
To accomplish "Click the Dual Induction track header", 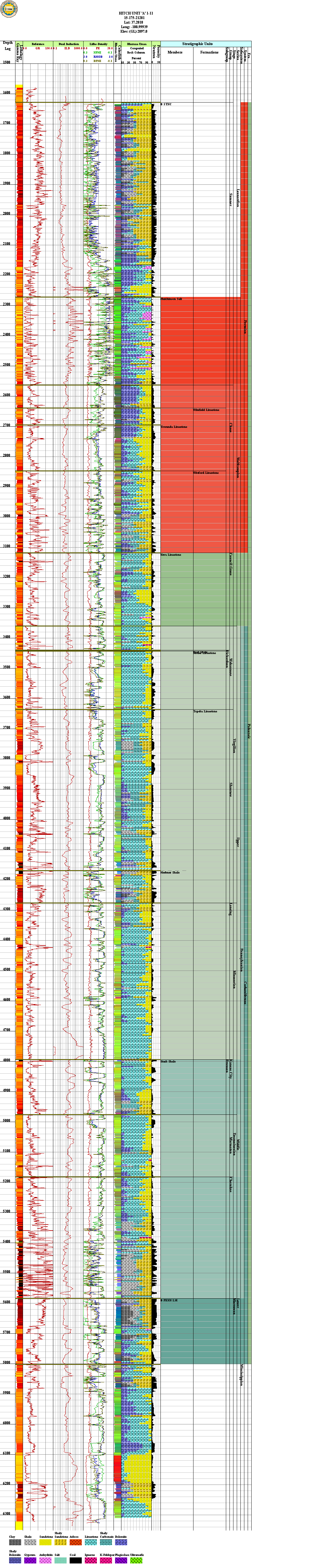I will click(68, 44).
